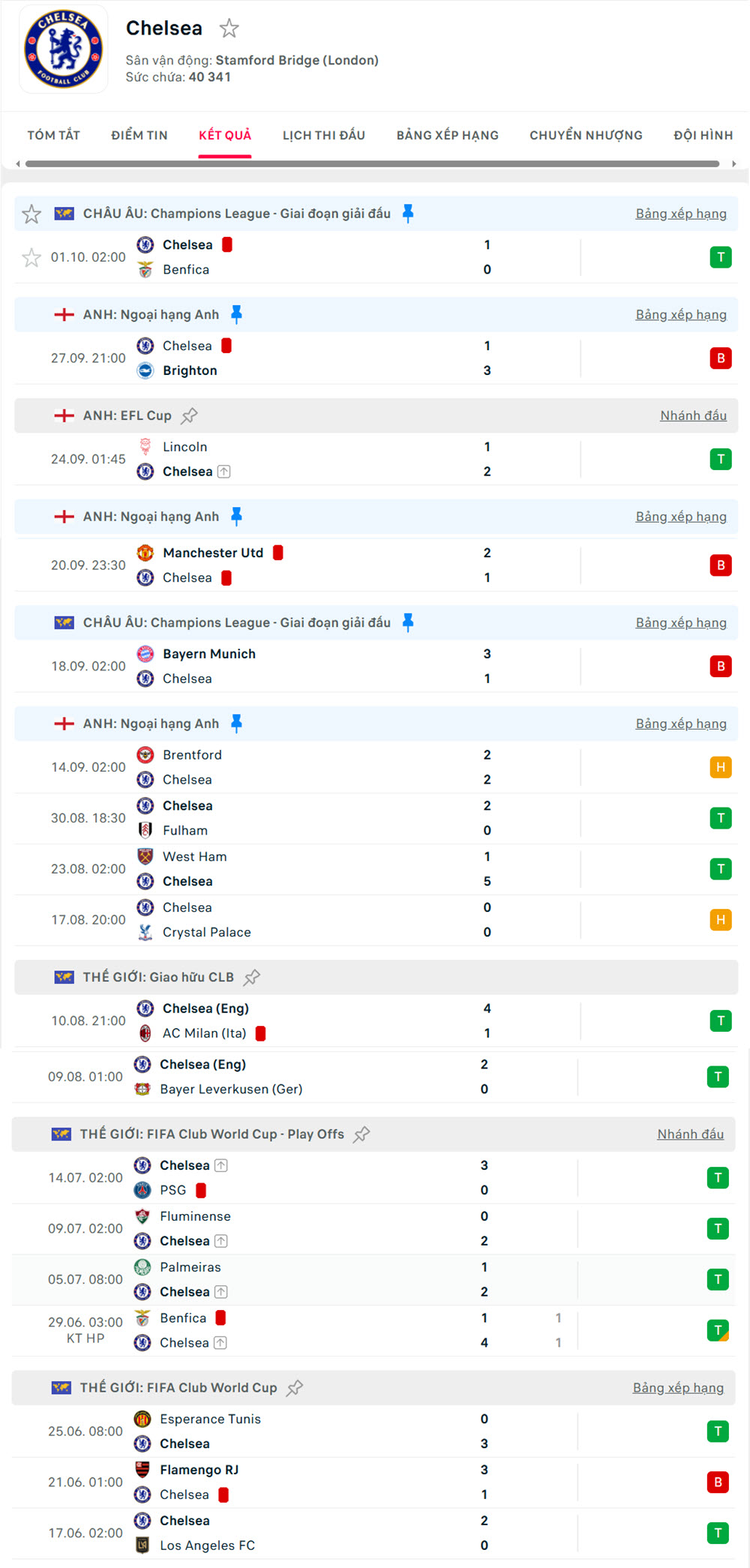Click the orange H badge for Brentford match
Image resolution: width=750 pixels, height=1568 pixels.
[720, 767]
